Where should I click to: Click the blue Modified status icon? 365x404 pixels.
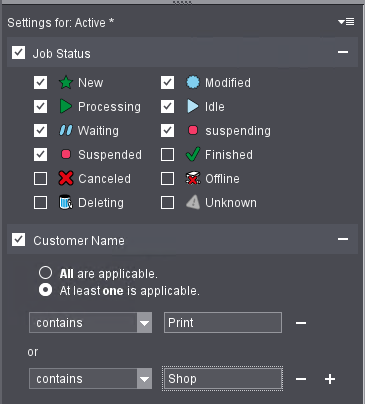point(193,82)
